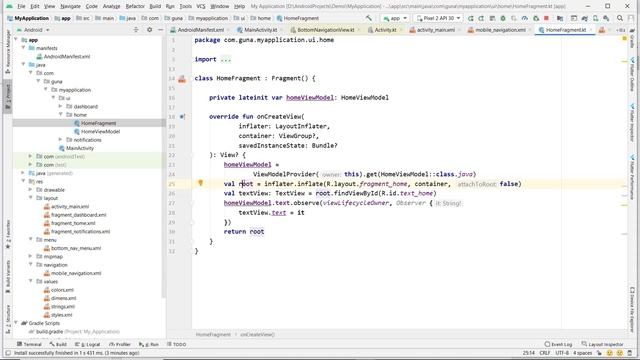Click the lock icon in status bar

click(600, 353)
